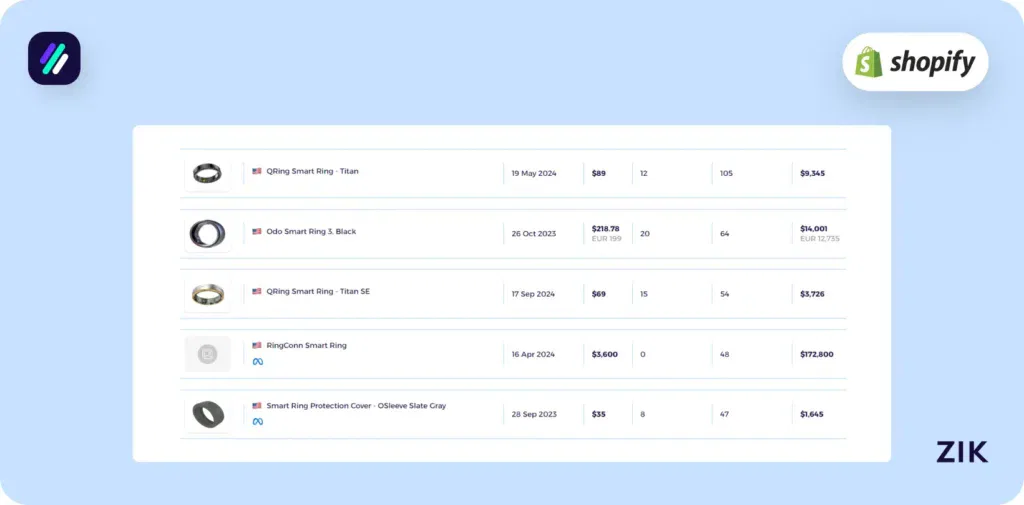Click value 8 in Protection Cover row
The width and height of the screenshot is (1024, 505).
tap(643, 414)
